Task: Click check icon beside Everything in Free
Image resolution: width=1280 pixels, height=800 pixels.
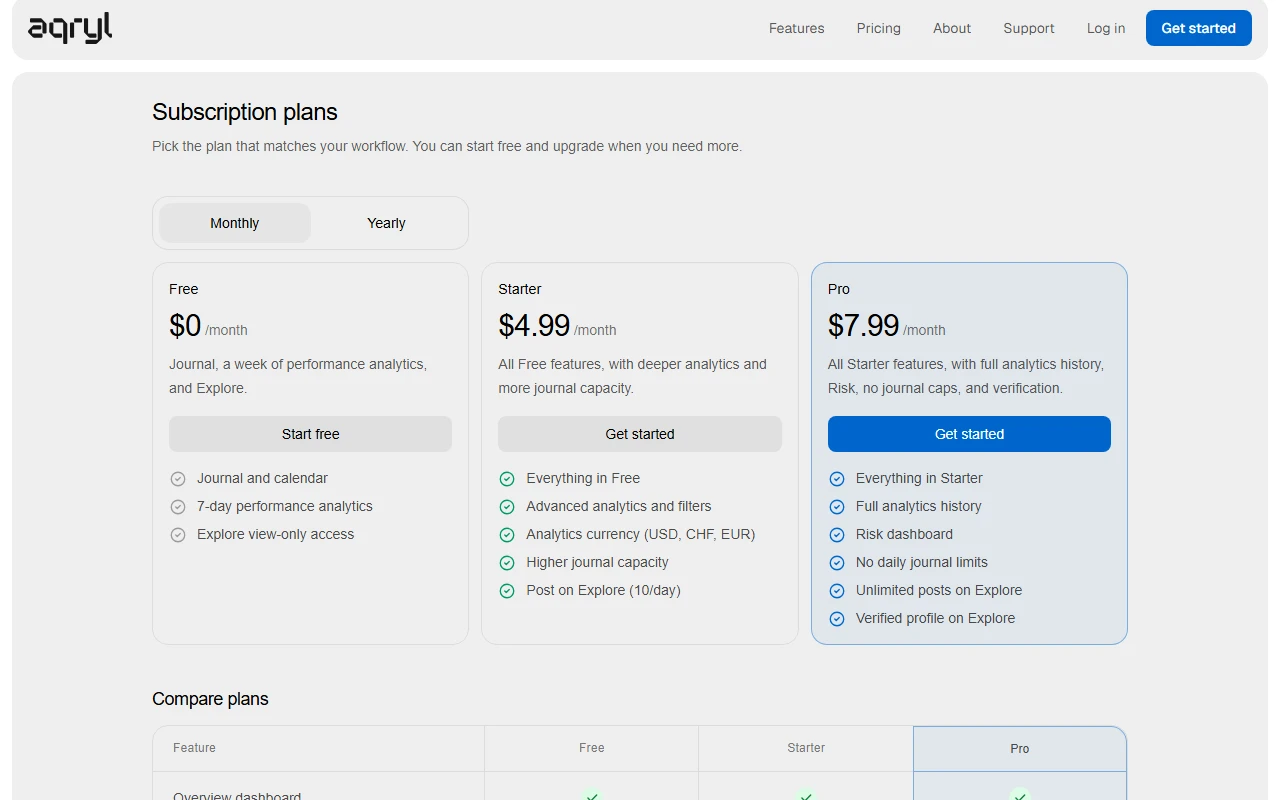Action: click(507, 479)
